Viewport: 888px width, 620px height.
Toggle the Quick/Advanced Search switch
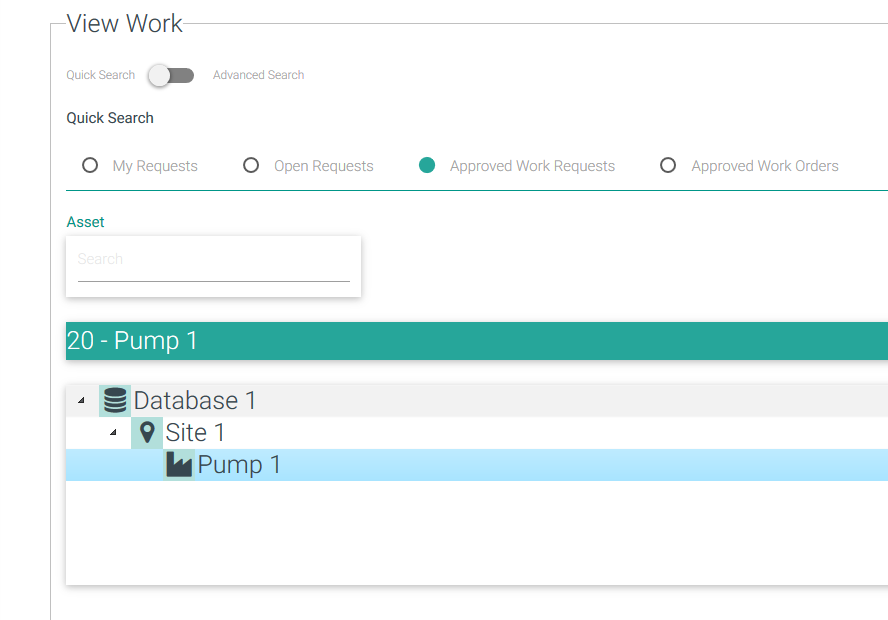pyautogui.click(x=170, y=75)
